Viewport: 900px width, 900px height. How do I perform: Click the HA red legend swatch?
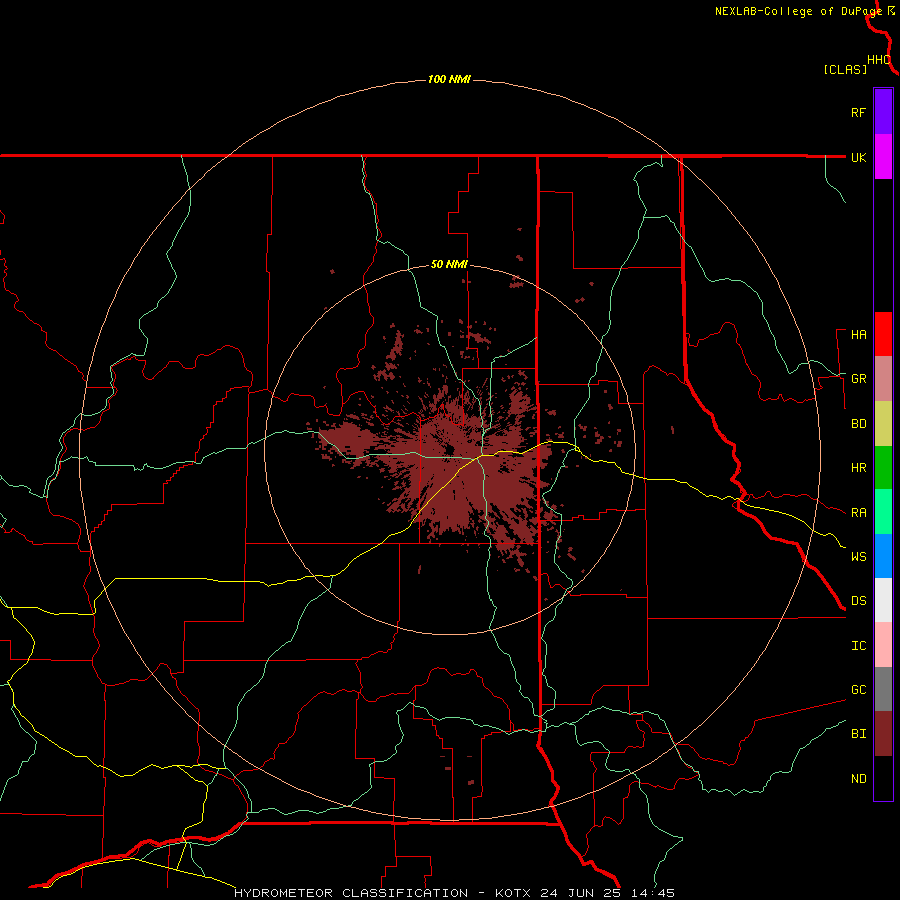(x=883, y=334)
